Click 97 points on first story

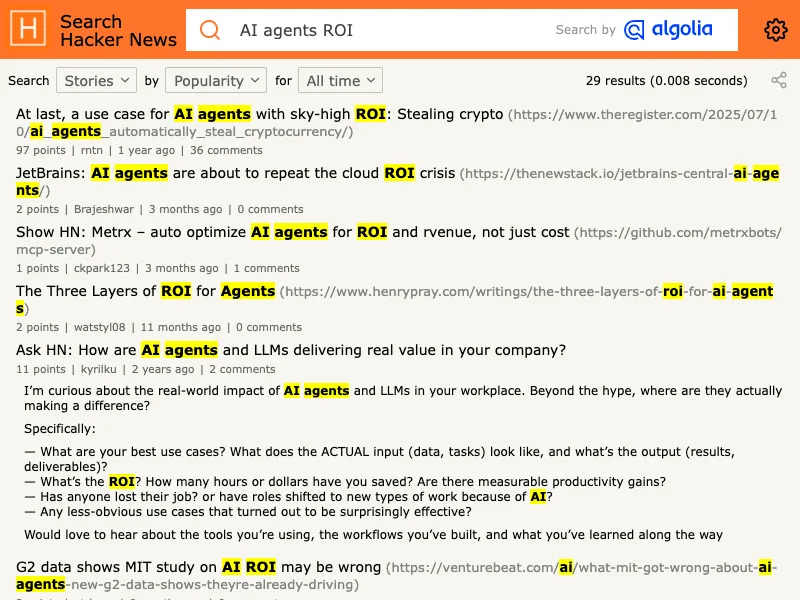pos(41,151)
